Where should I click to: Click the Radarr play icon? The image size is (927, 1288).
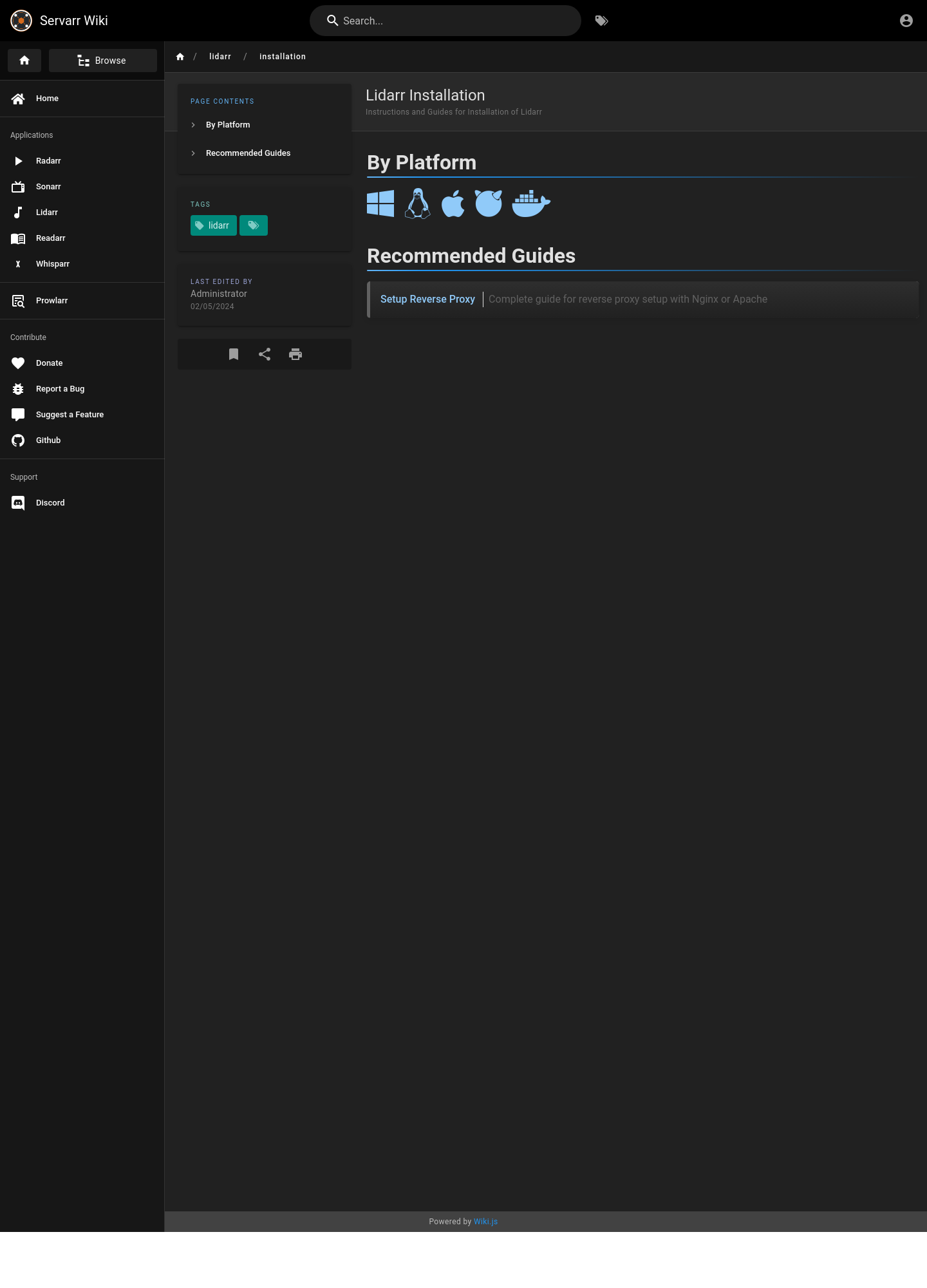click(18, 161)
